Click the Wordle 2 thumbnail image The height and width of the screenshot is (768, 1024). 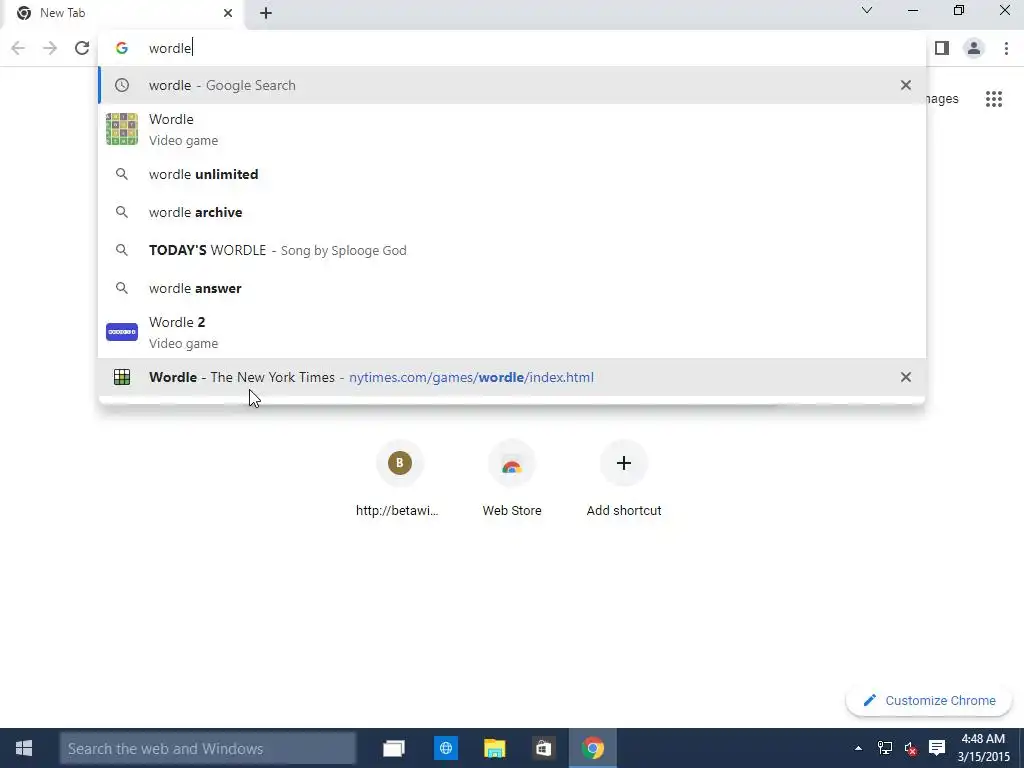point(122,332)
